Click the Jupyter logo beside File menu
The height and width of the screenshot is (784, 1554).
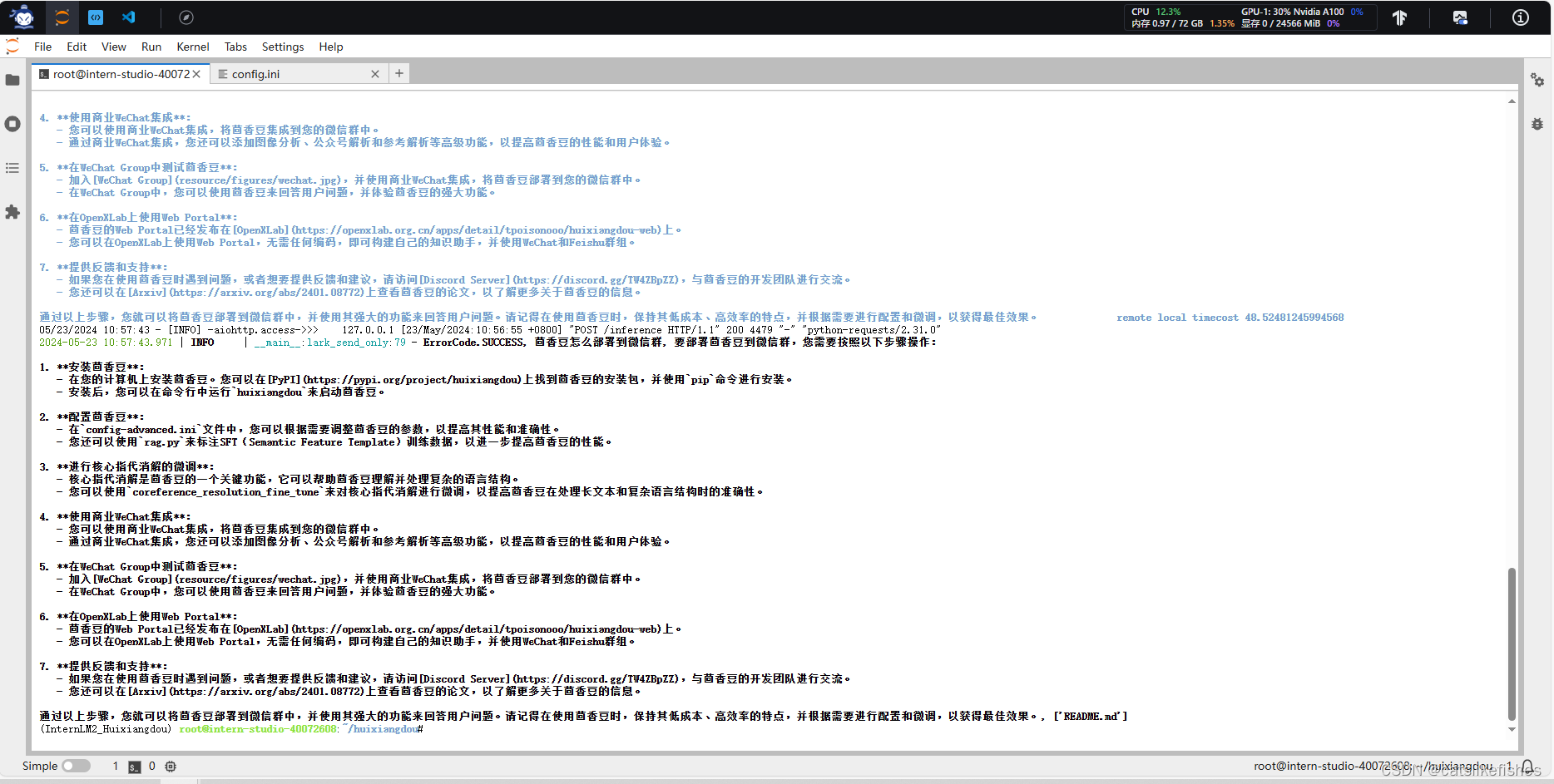(12, 47)
